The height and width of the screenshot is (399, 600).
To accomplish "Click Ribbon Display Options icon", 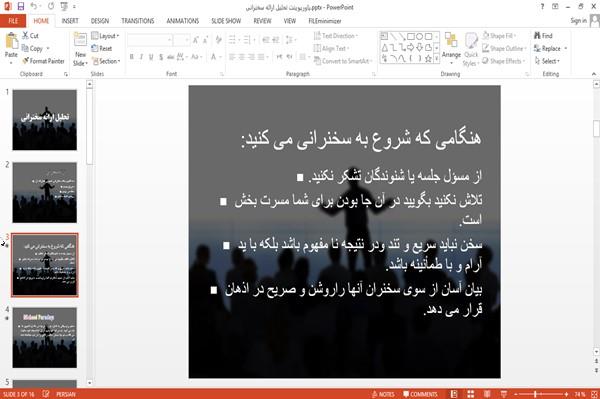I will 555,7.
